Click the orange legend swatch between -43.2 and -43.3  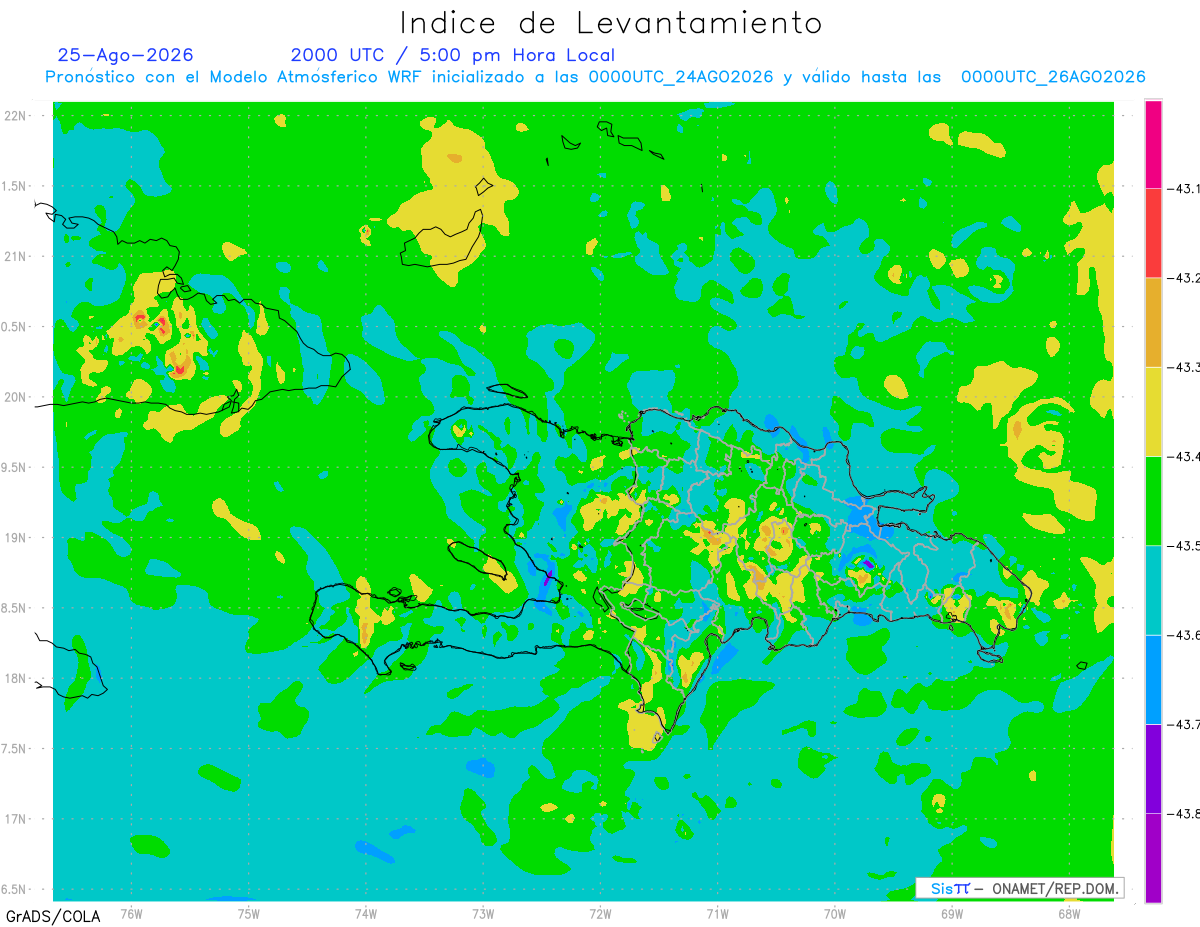click(x=1153, y=322)
